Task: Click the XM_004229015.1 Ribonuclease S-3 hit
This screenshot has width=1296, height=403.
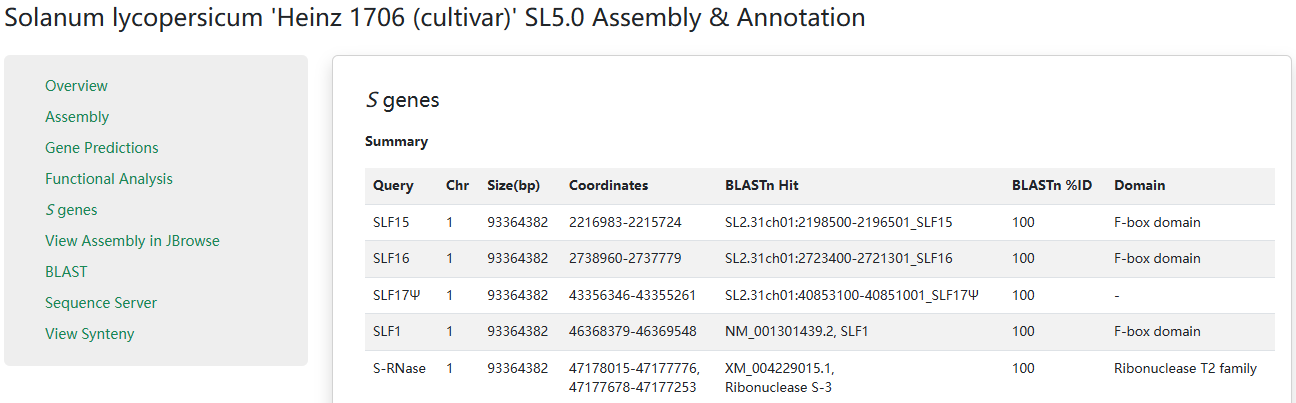Action: click(x=779, y=377)
